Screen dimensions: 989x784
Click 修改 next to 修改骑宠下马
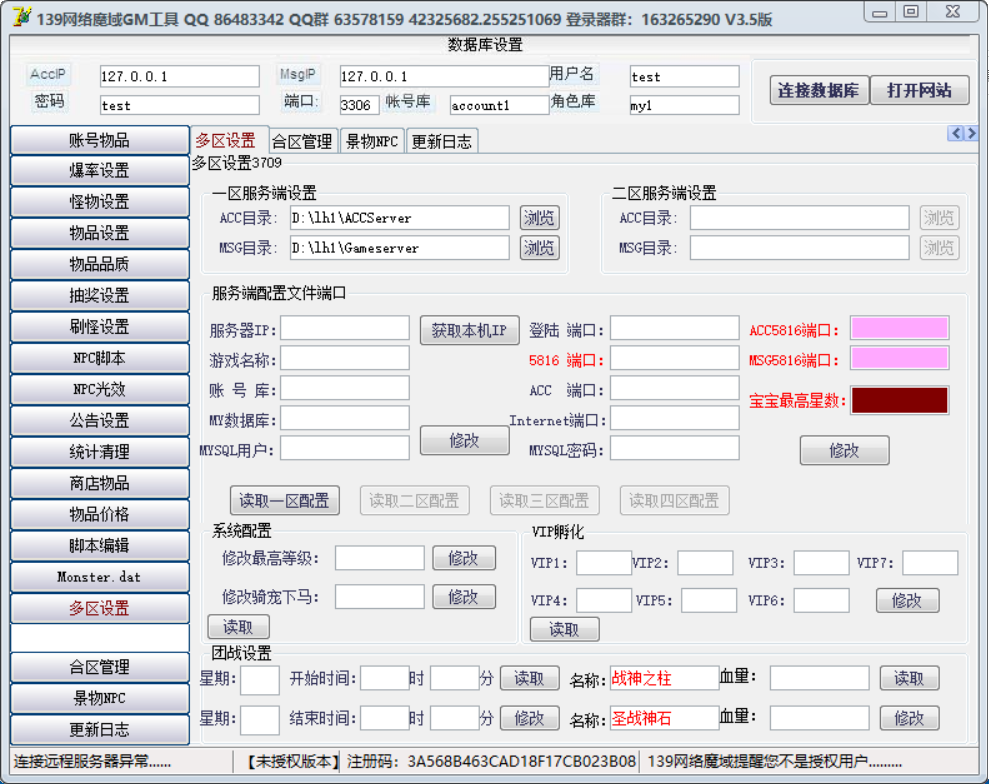[x=464, y=597]
